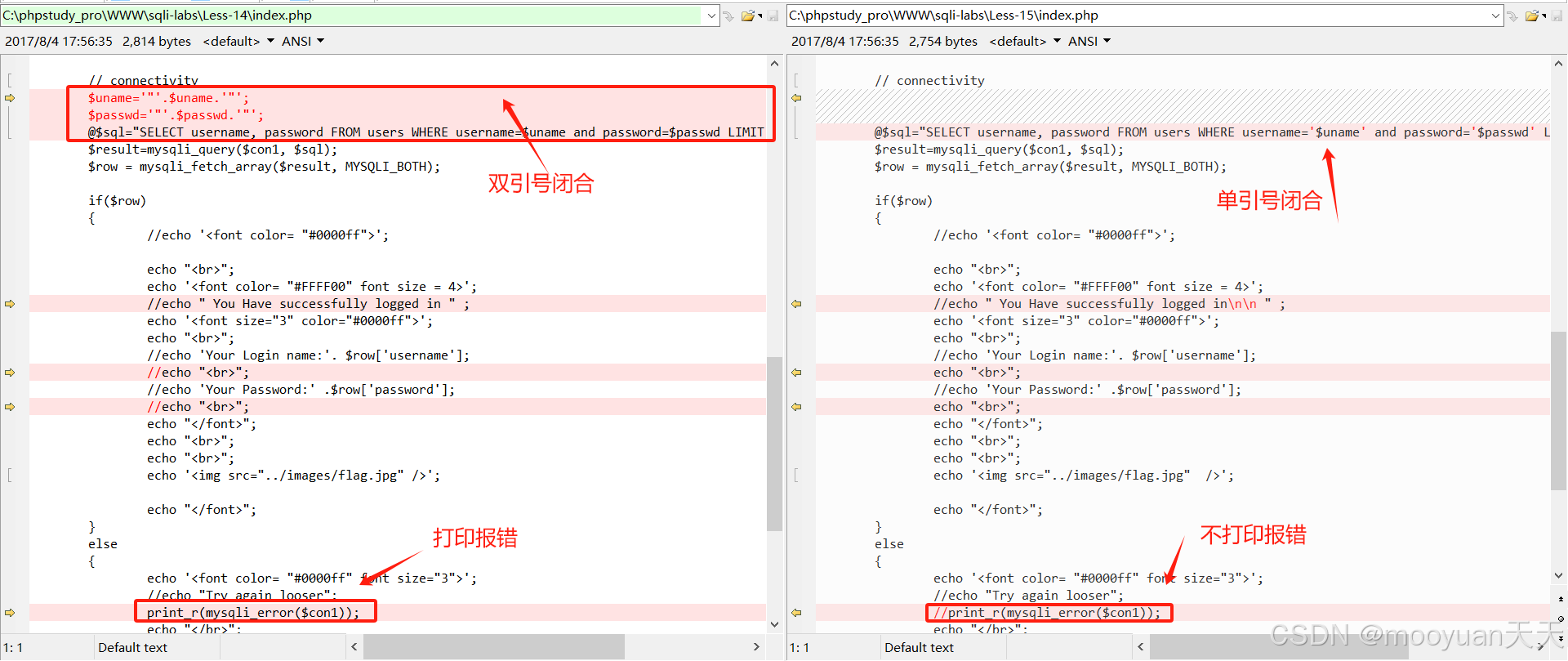Copy right //print_r(mysqli_error line to left
1568x661 pixels.
coord(796,613)
